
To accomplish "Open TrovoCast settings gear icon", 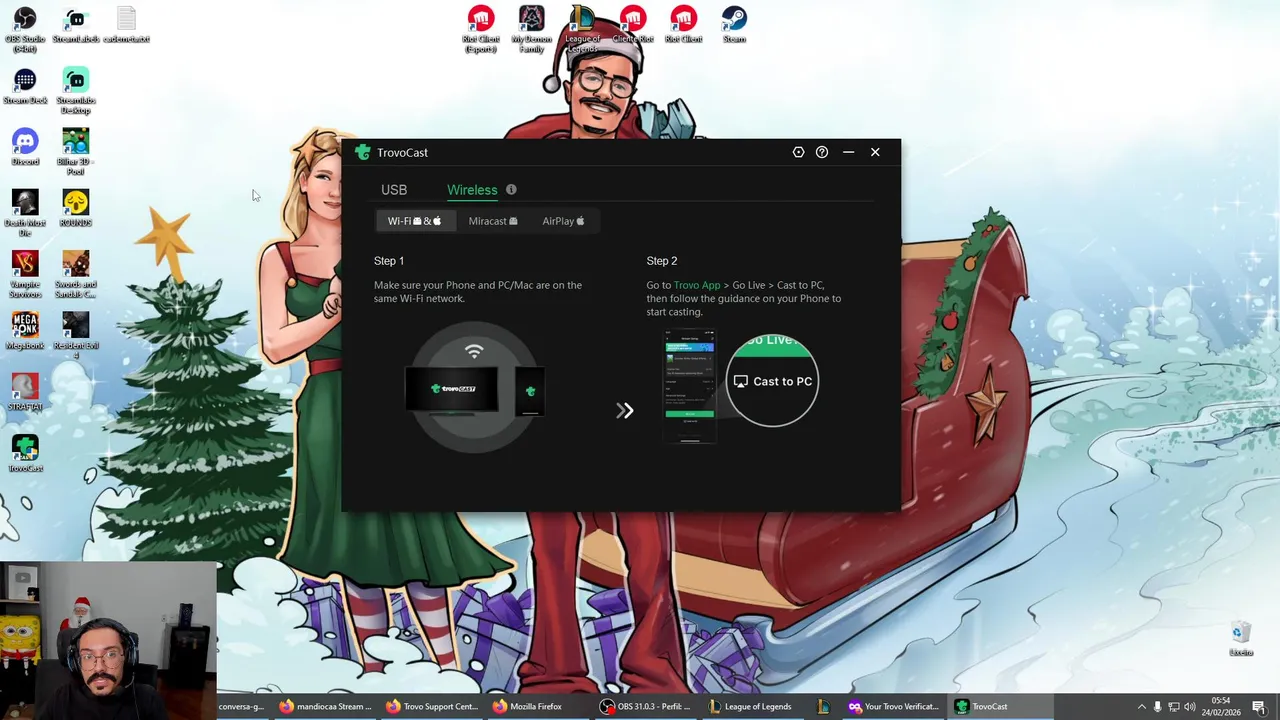I will tap(798, 152).
